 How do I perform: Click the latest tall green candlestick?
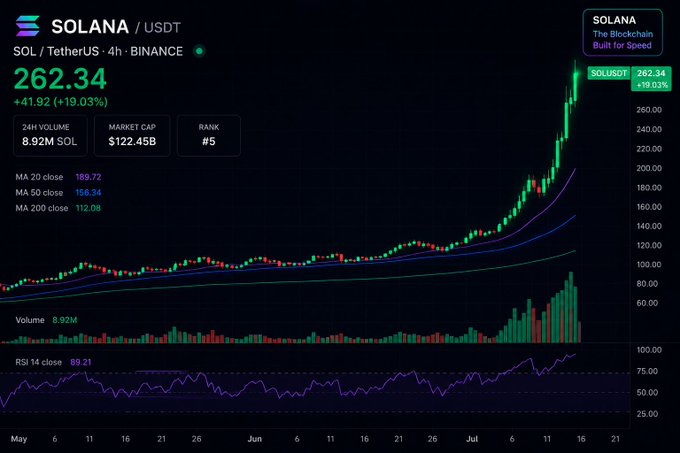575,85
